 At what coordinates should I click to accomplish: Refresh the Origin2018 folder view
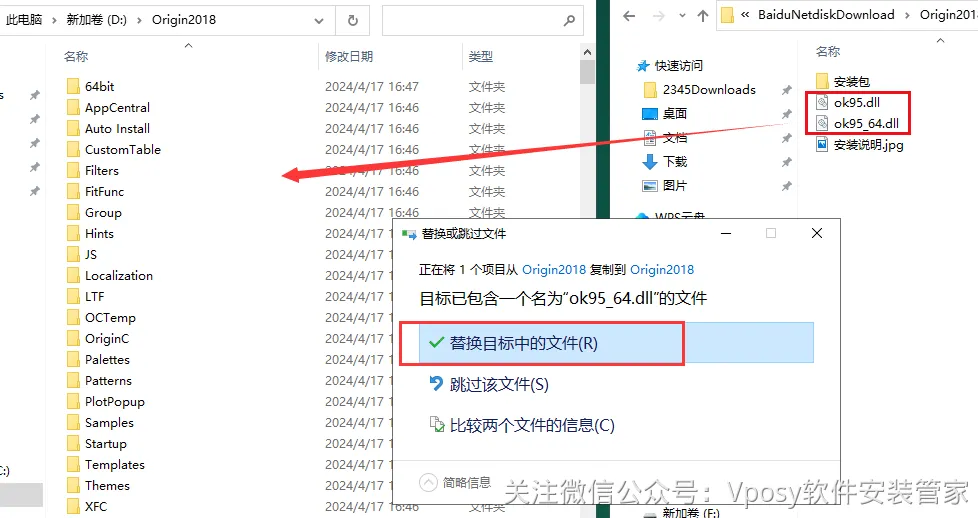[352, 21]
